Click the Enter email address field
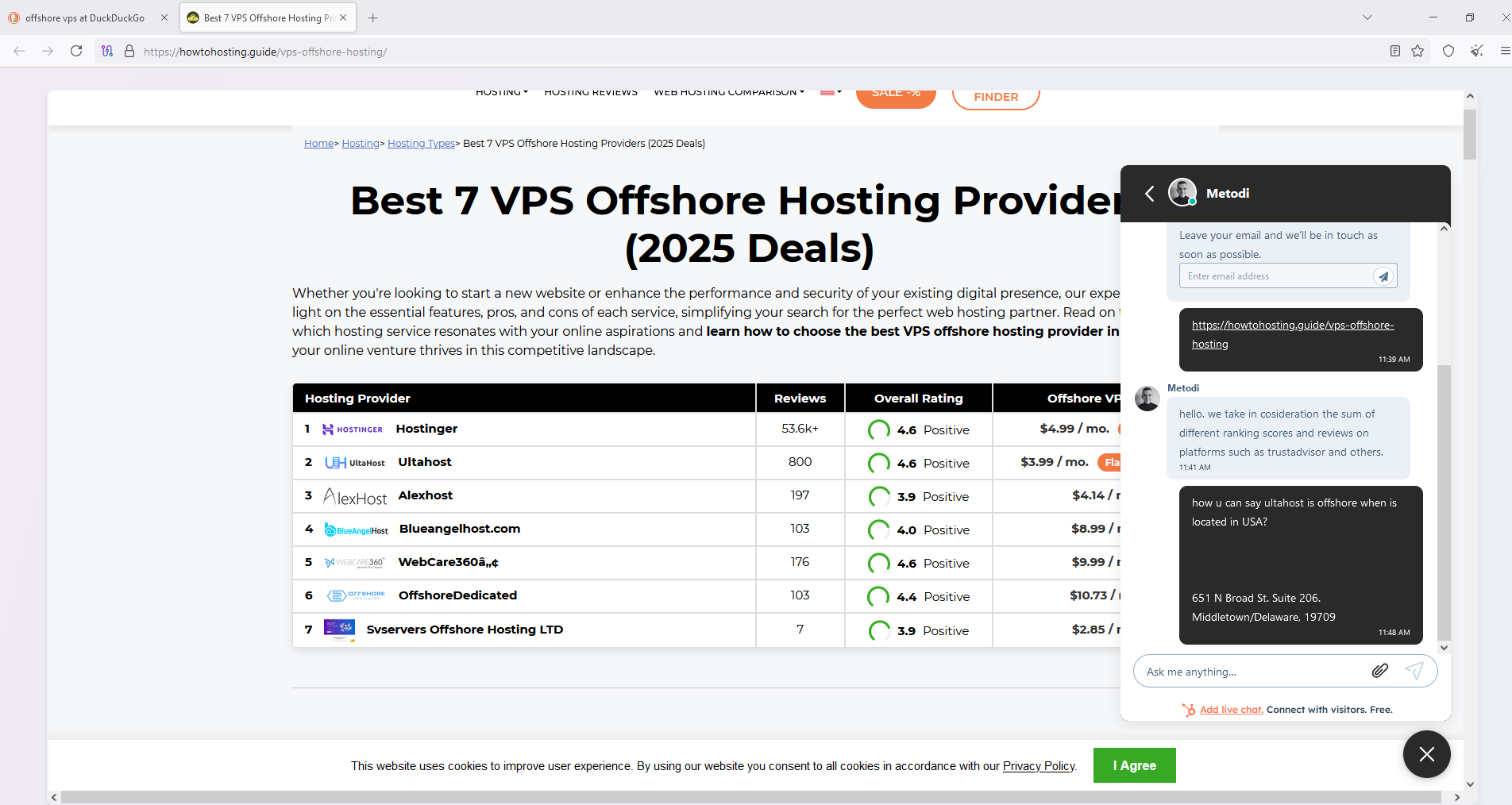The height and width of the screenshot is (805, 1512). [x=1275, y=276]
